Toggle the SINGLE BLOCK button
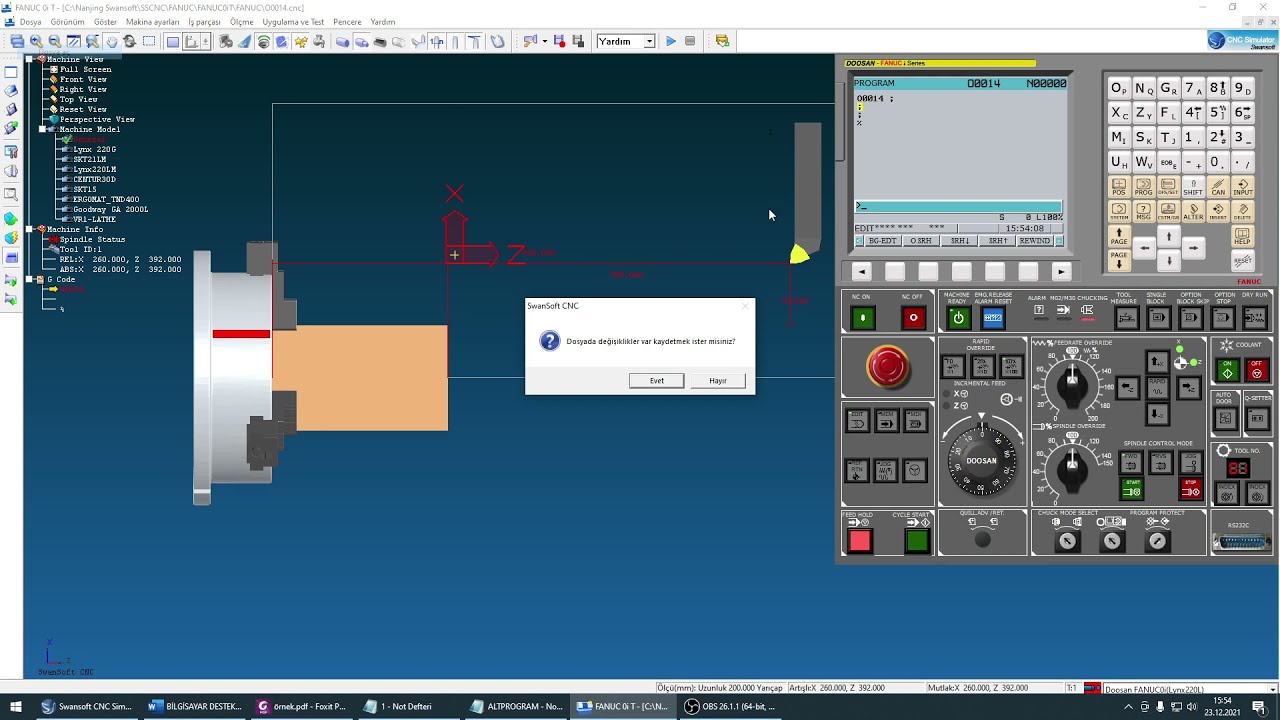This screenshot has width=1280, height=720. (1159, 318)
